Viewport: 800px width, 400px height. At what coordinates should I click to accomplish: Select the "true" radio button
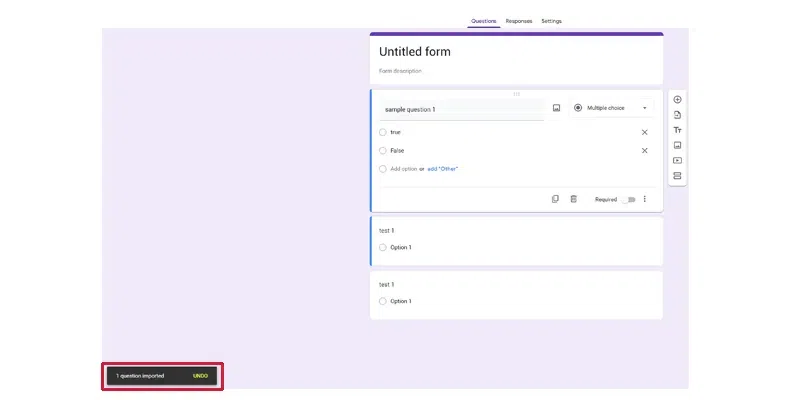pyautogui.click(x=383, y=132)
